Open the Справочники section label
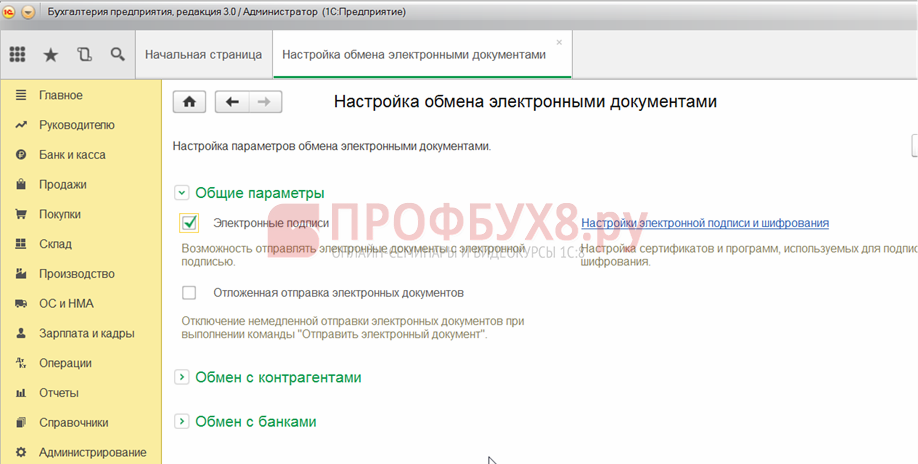Viewport: 918px width, 464px height. point(74,422)
